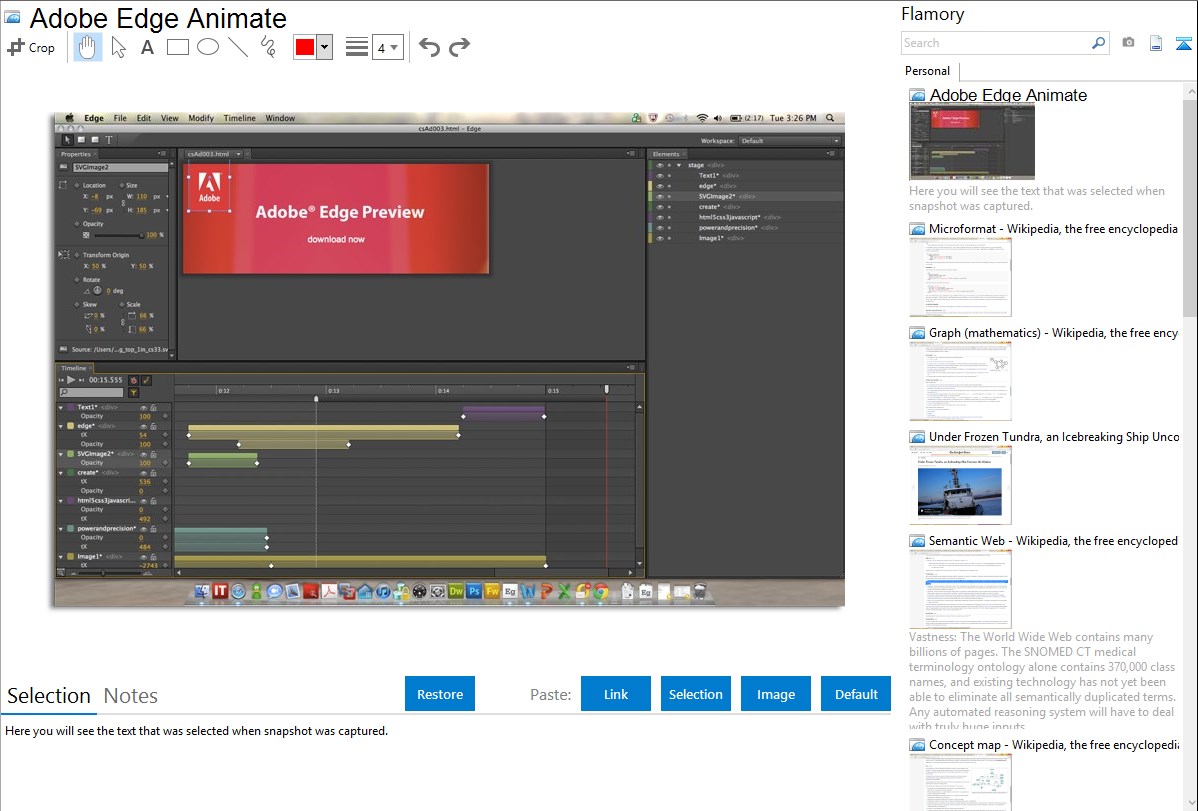The image size is (1198, 811).
Task: Click the yellow filter icon in Timeline
Action: pyautogui.click(x=134, y=393)
